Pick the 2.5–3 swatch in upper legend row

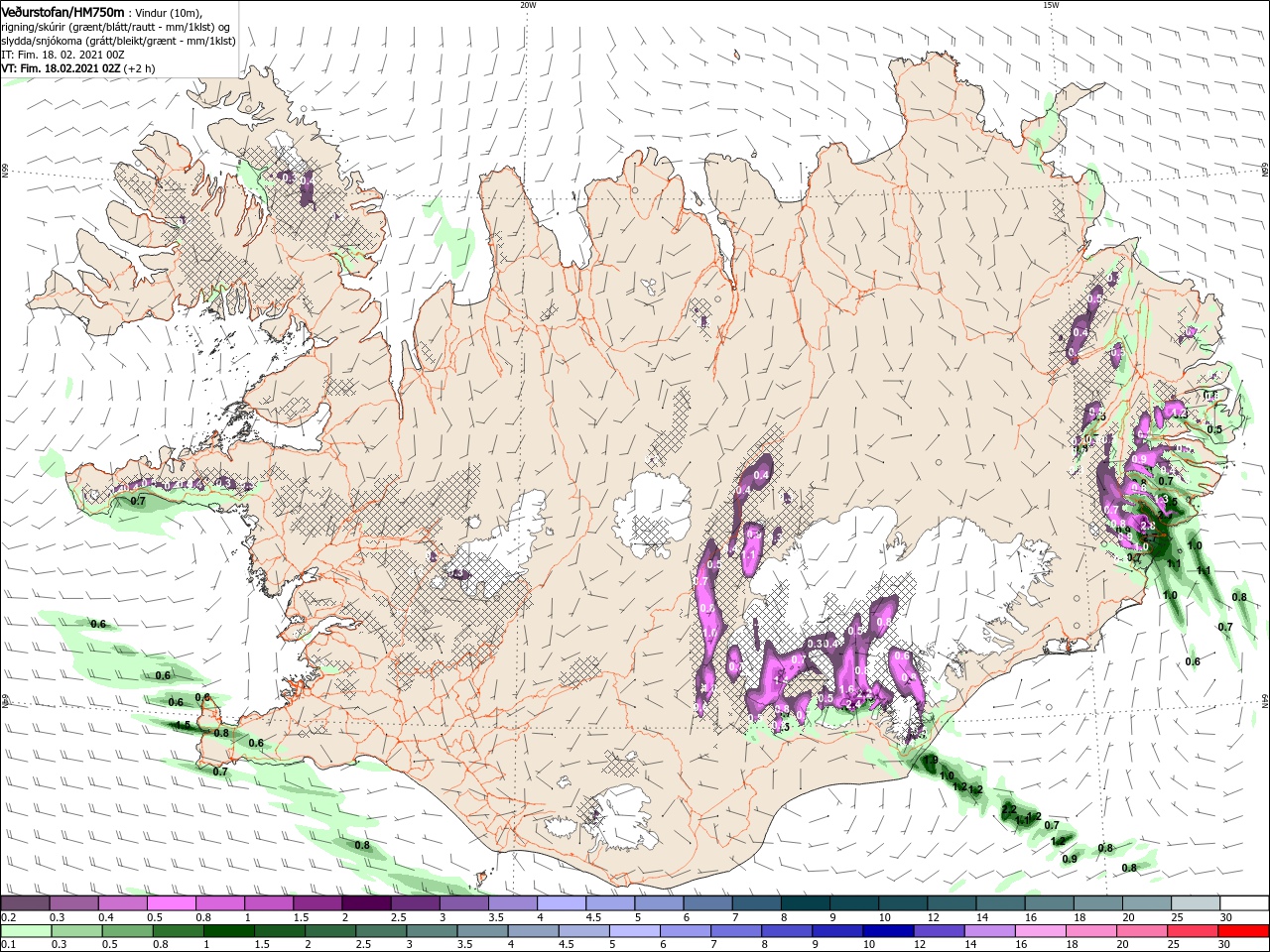point(415,901)
